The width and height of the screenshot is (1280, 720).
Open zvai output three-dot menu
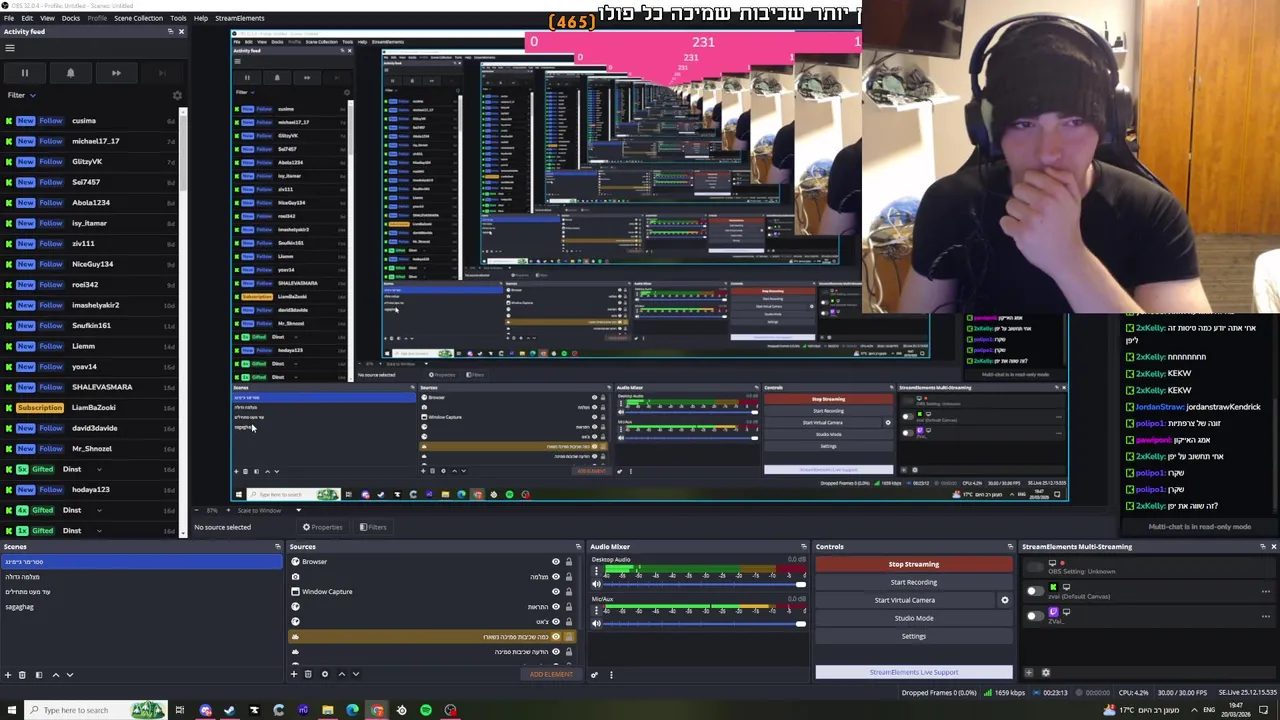click(x=1266, y=591)
